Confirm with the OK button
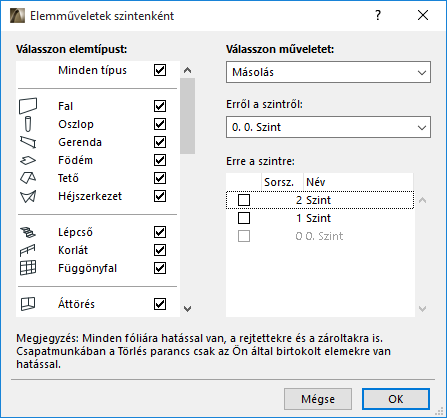This screenshot has width=447, height=418. point(396,399)
